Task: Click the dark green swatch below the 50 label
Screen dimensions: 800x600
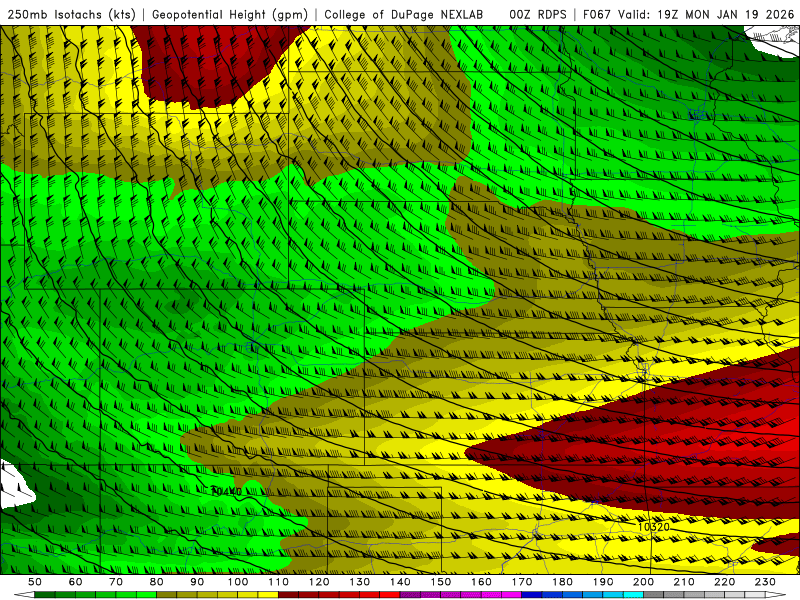Action: 45,595
